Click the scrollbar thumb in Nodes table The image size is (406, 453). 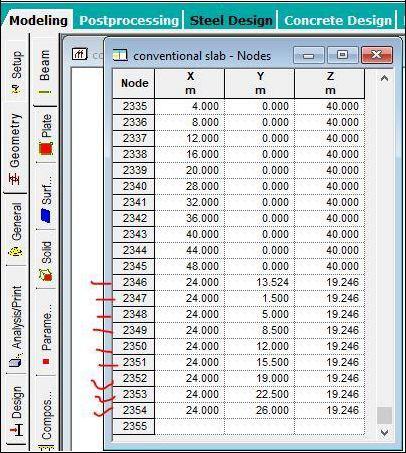point(384,415)
